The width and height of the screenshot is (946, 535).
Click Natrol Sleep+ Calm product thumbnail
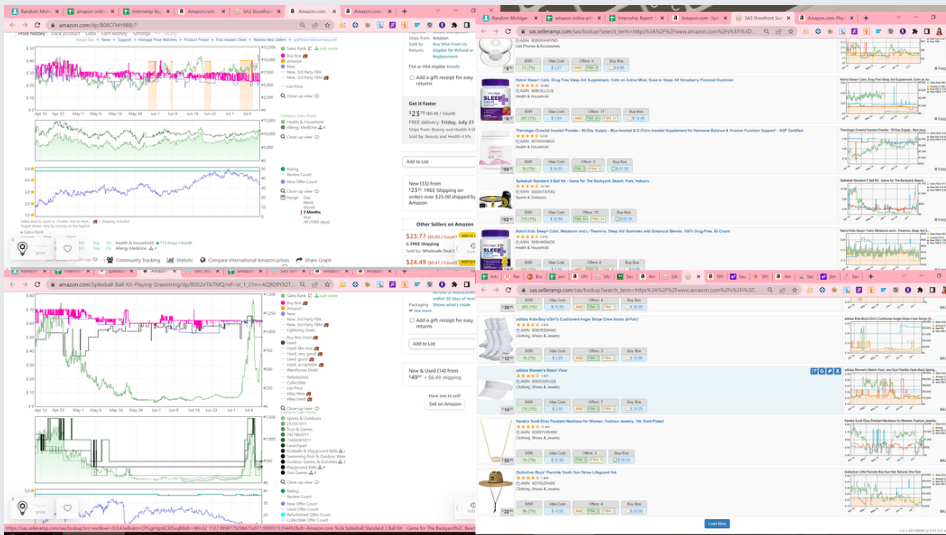click(495, 100)
